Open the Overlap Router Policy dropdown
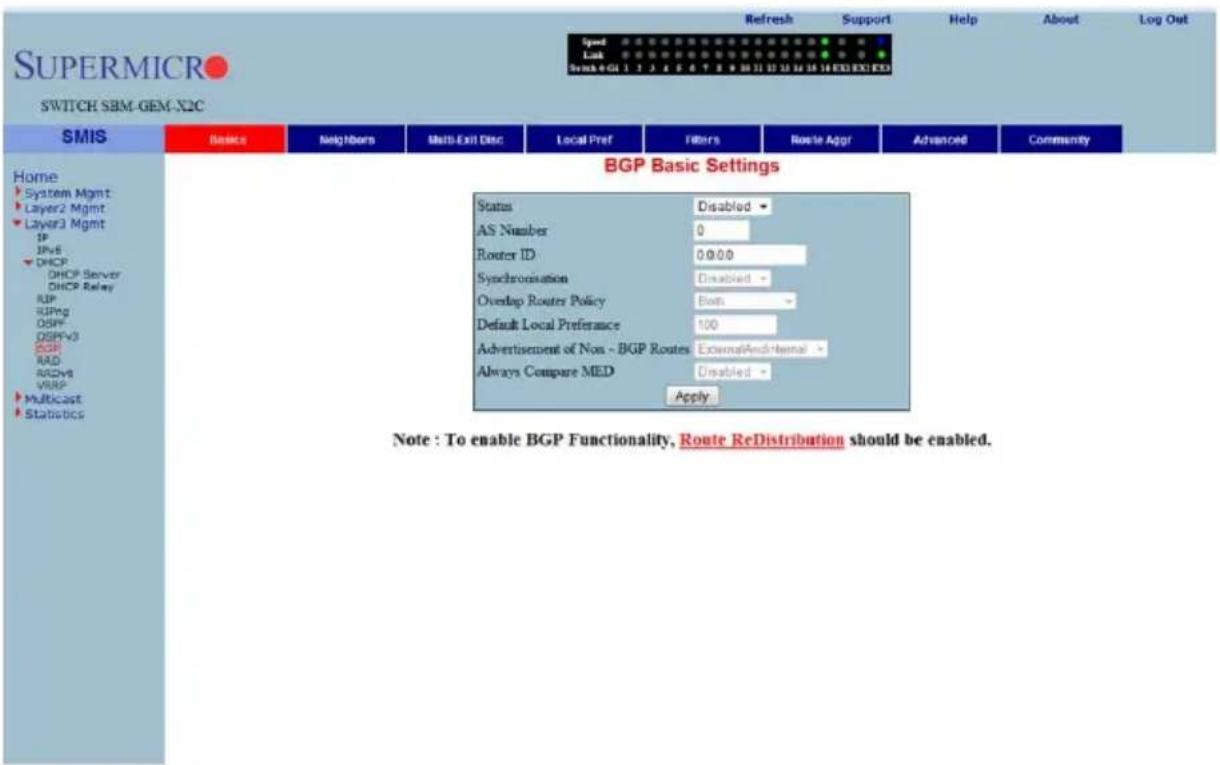The width and height of the screenshot is (1220, 765). pyautogui.click(x=745, y=301)
